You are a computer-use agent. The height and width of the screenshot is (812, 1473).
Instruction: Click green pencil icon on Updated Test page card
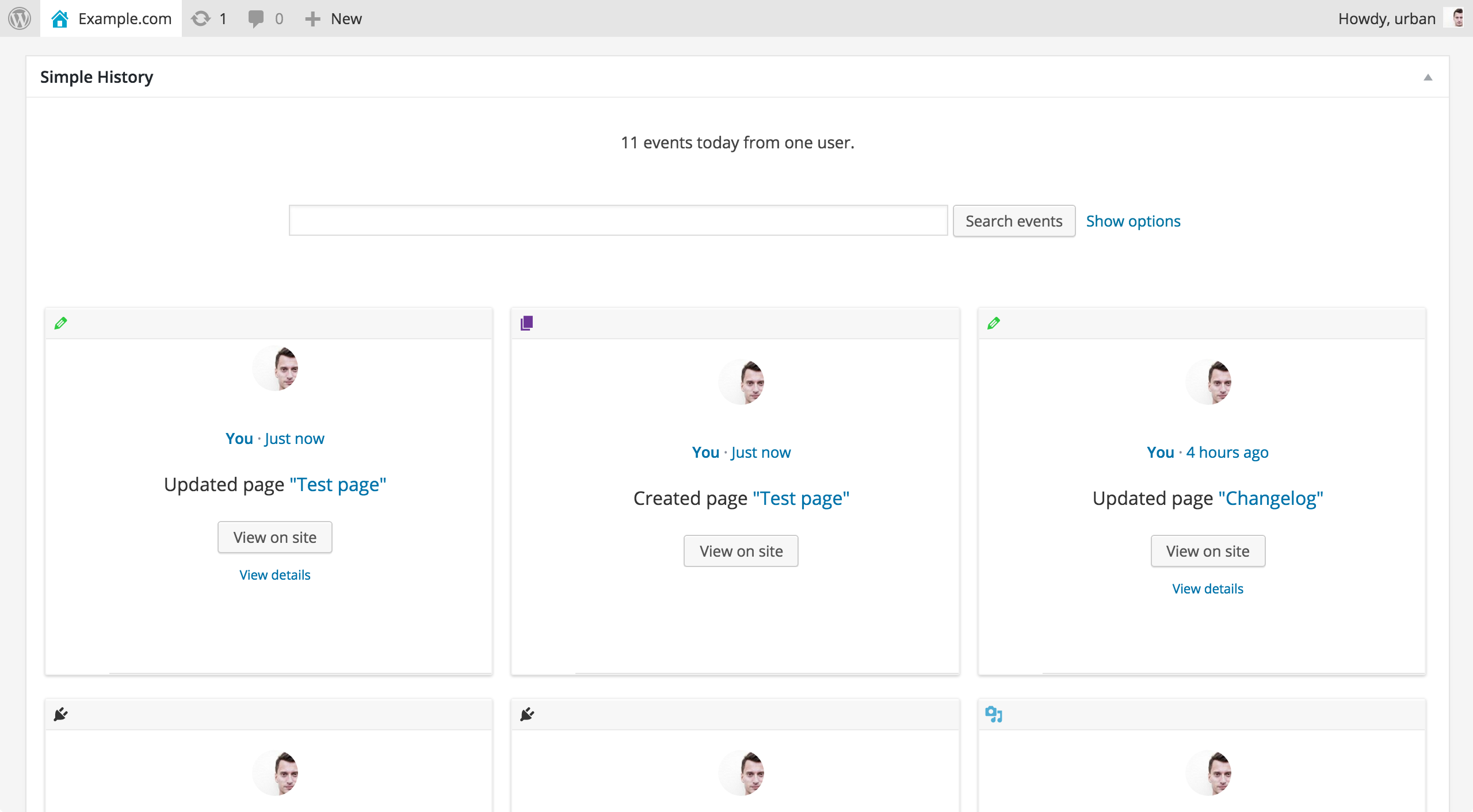(x=61, y=323)
